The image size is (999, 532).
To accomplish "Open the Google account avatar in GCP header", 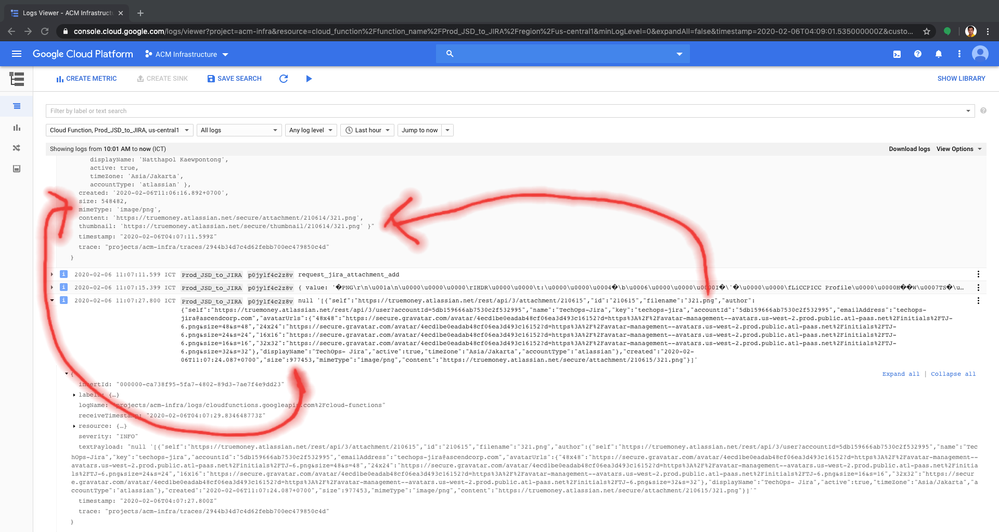I will point(980,54).
